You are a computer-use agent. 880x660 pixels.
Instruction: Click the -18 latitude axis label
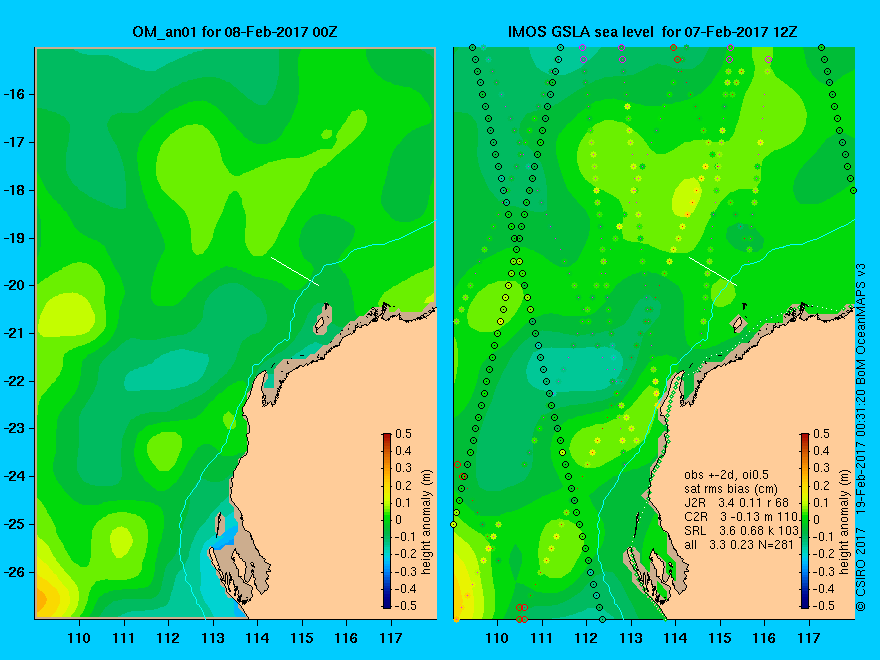[x=13, y=190]
